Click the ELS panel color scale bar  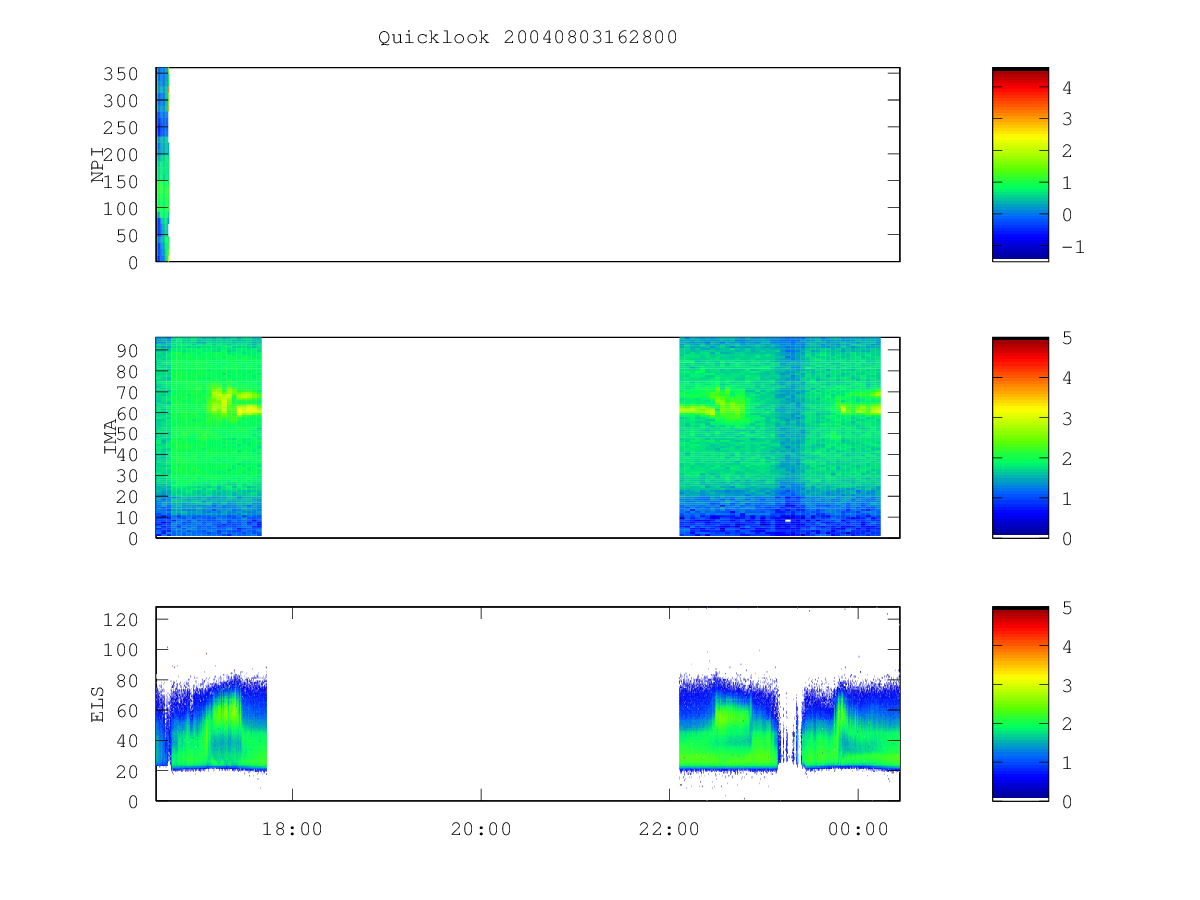click(1020, 703)
